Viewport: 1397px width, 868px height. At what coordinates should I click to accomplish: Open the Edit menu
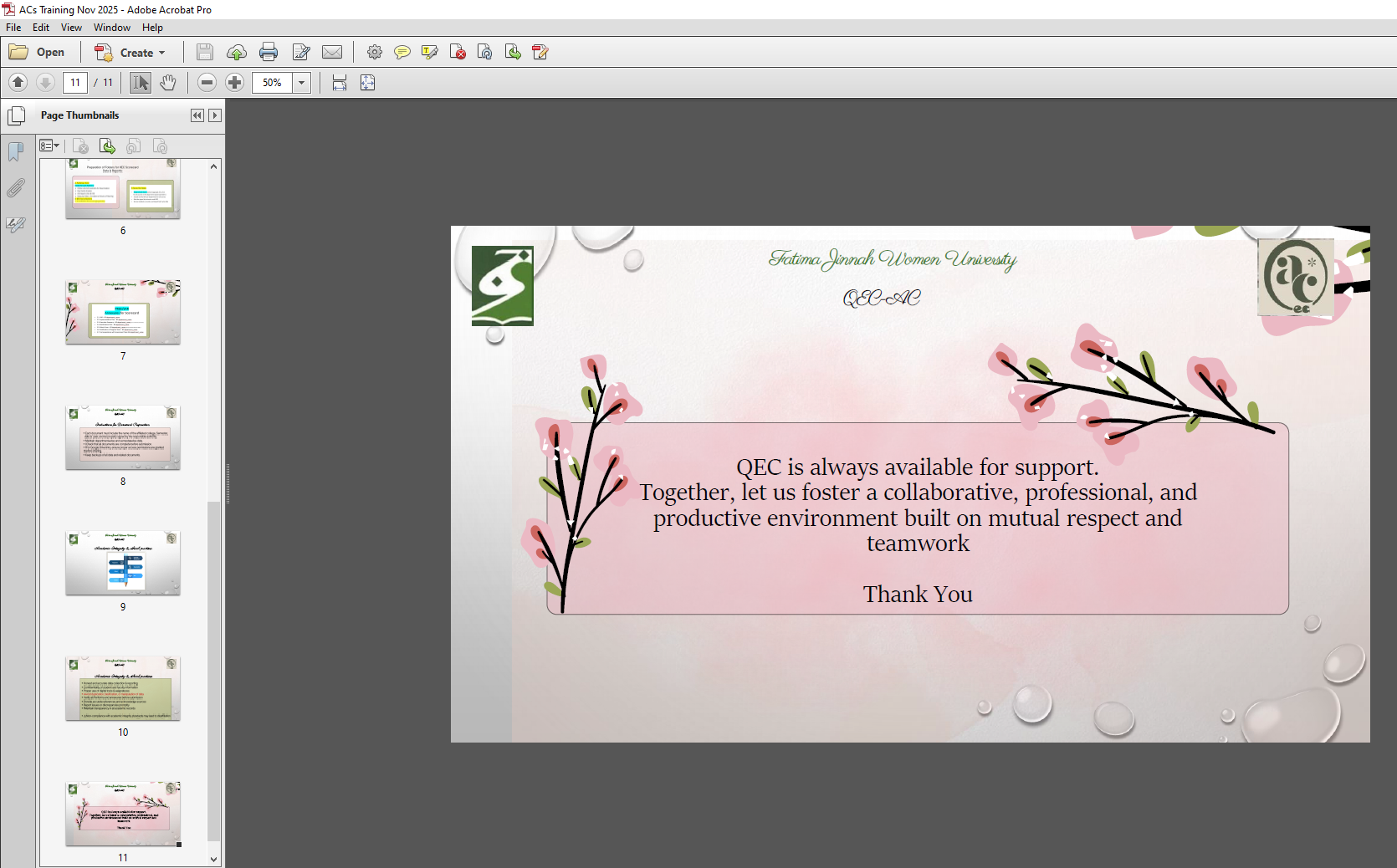(41, 28)
